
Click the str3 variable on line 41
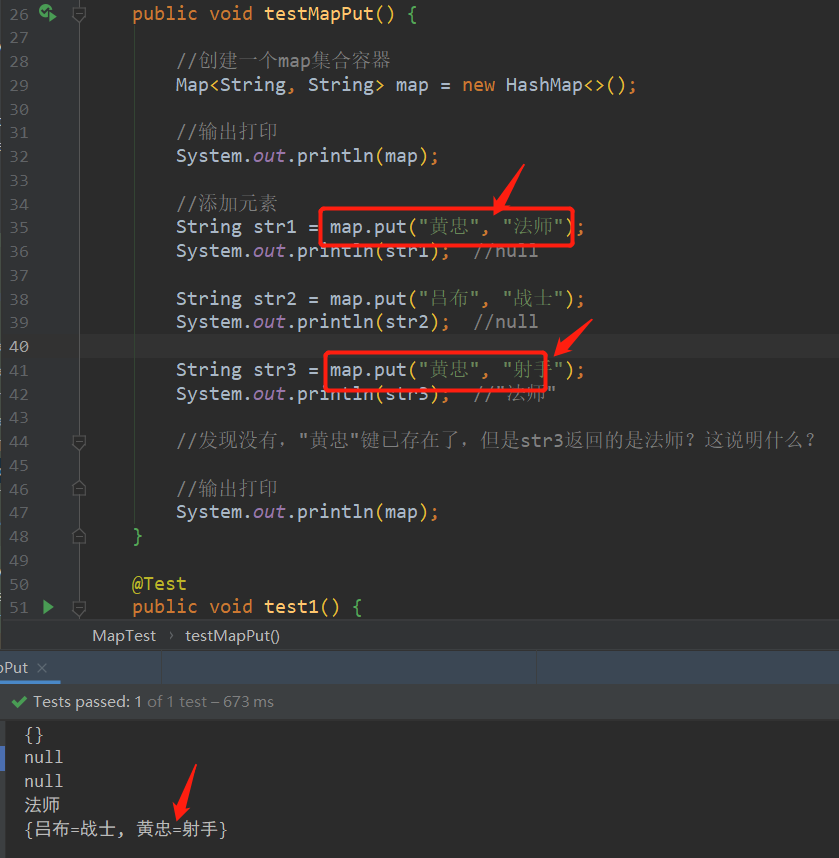(275, 370)
